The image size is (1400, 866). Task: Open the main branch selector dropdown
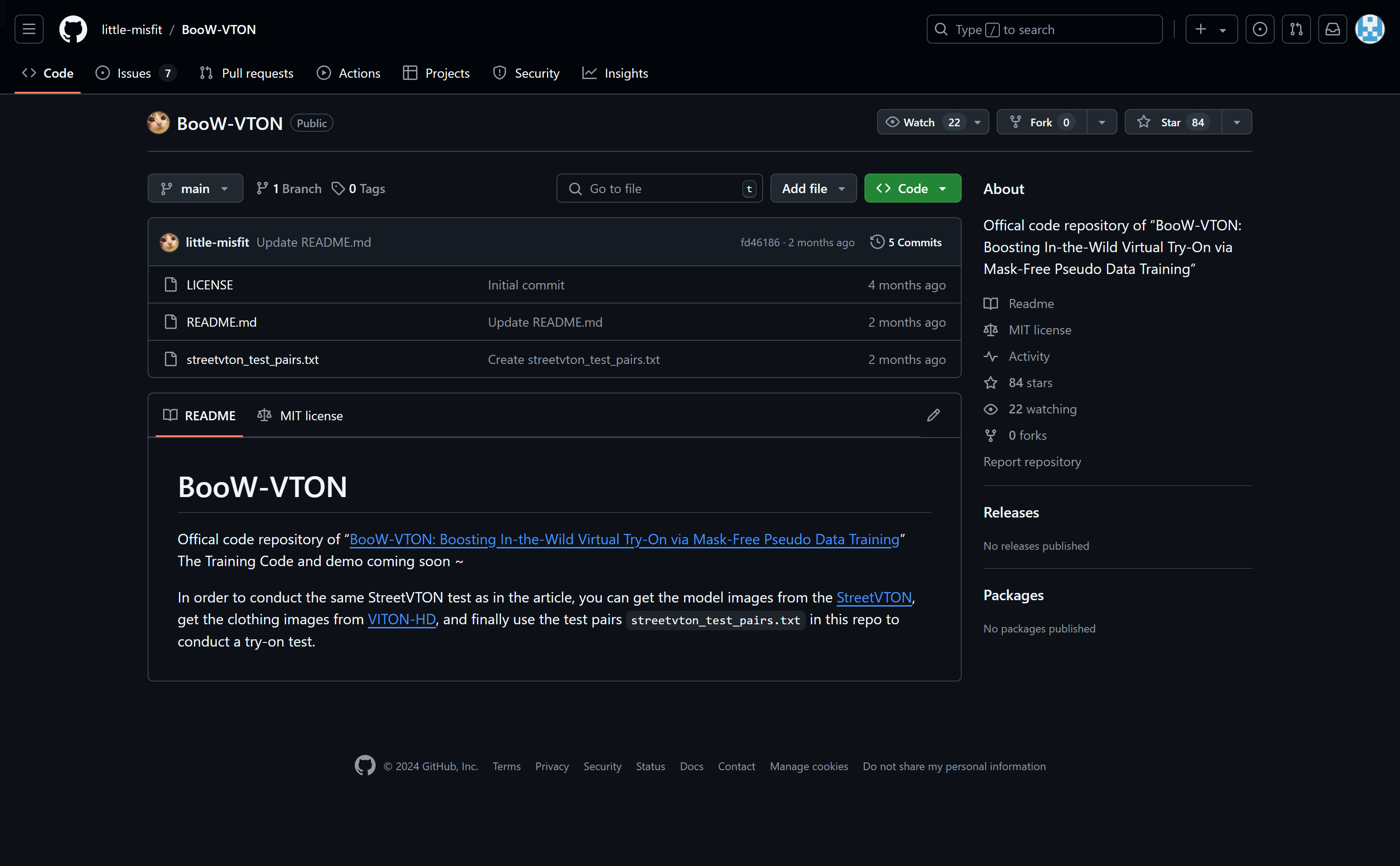pyautogui.click(x=195, y=189)
